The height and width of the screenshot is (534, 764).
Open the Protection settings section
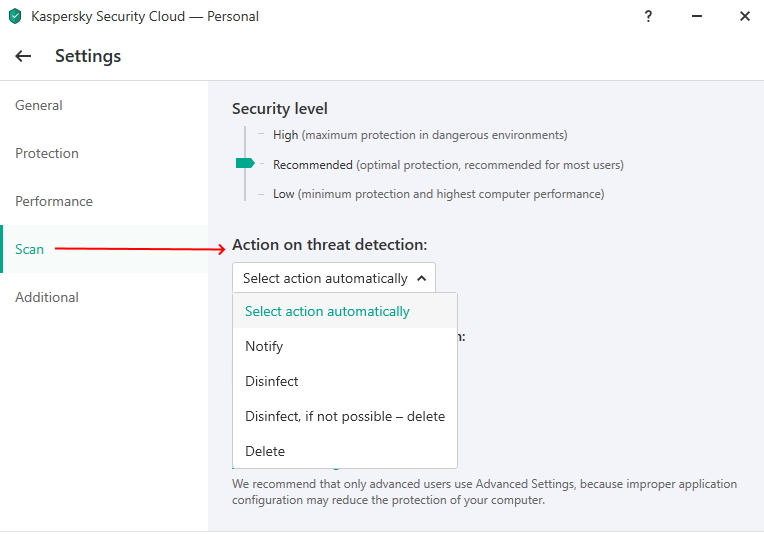pyautogui.click(x=47, y=153)
